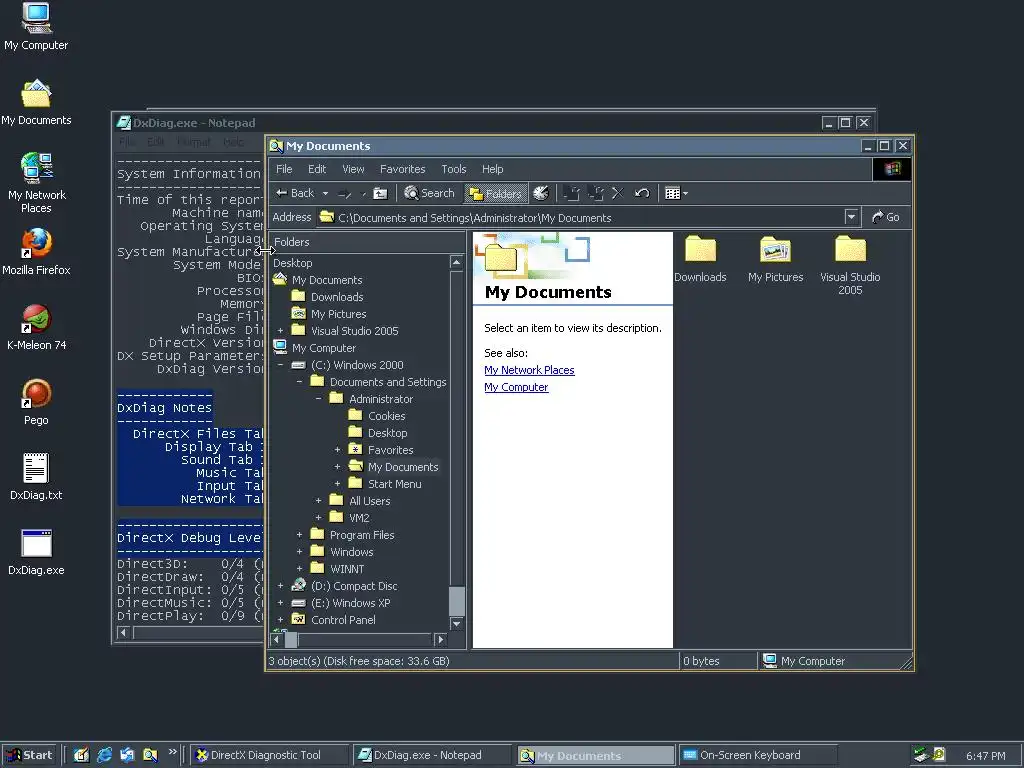Open the View menu in My Documents
The height and width of the screenshot is (768, 1024).
tap(353, 169)
